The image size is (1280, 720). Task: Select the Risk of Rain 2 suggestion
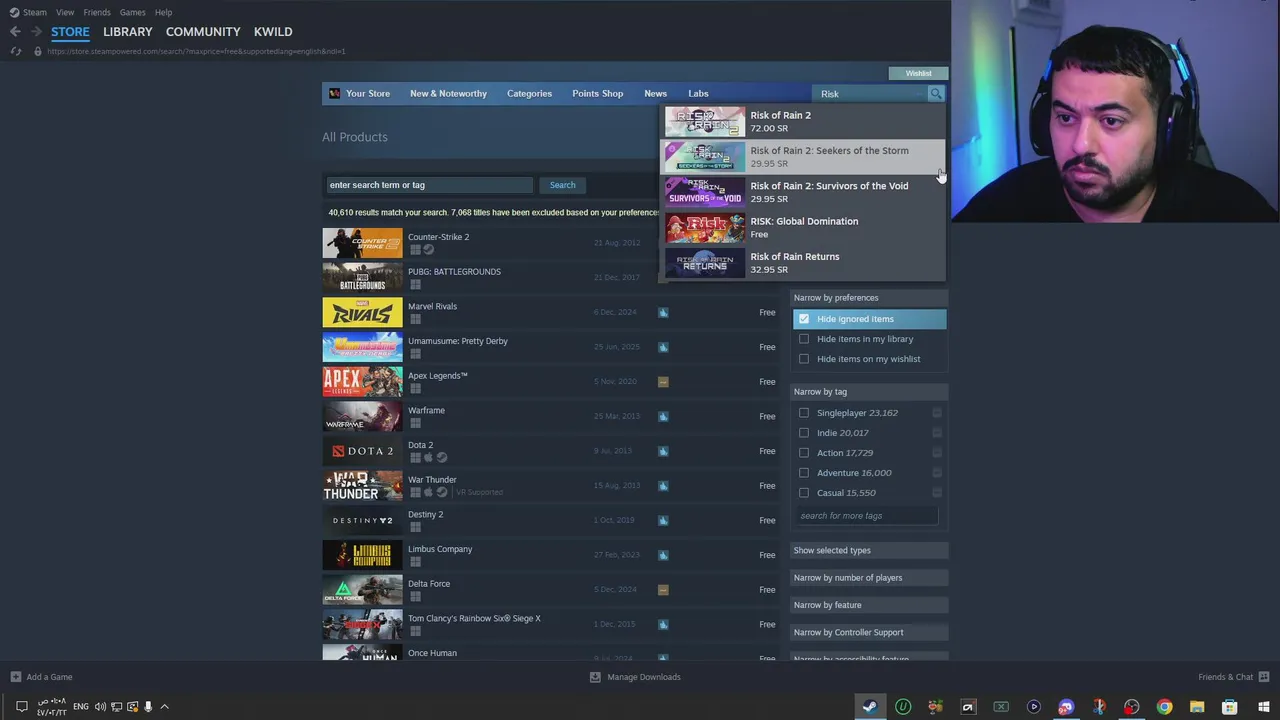804,121
